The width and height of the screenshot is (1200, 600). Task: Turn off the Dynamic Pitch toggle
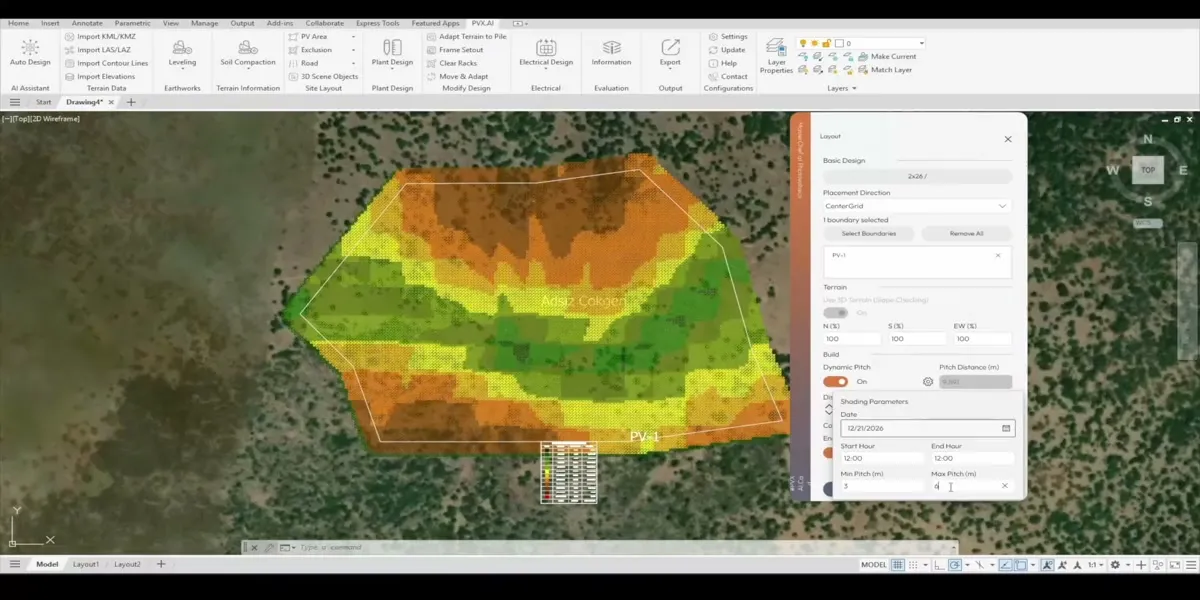[x=835, y=382]
